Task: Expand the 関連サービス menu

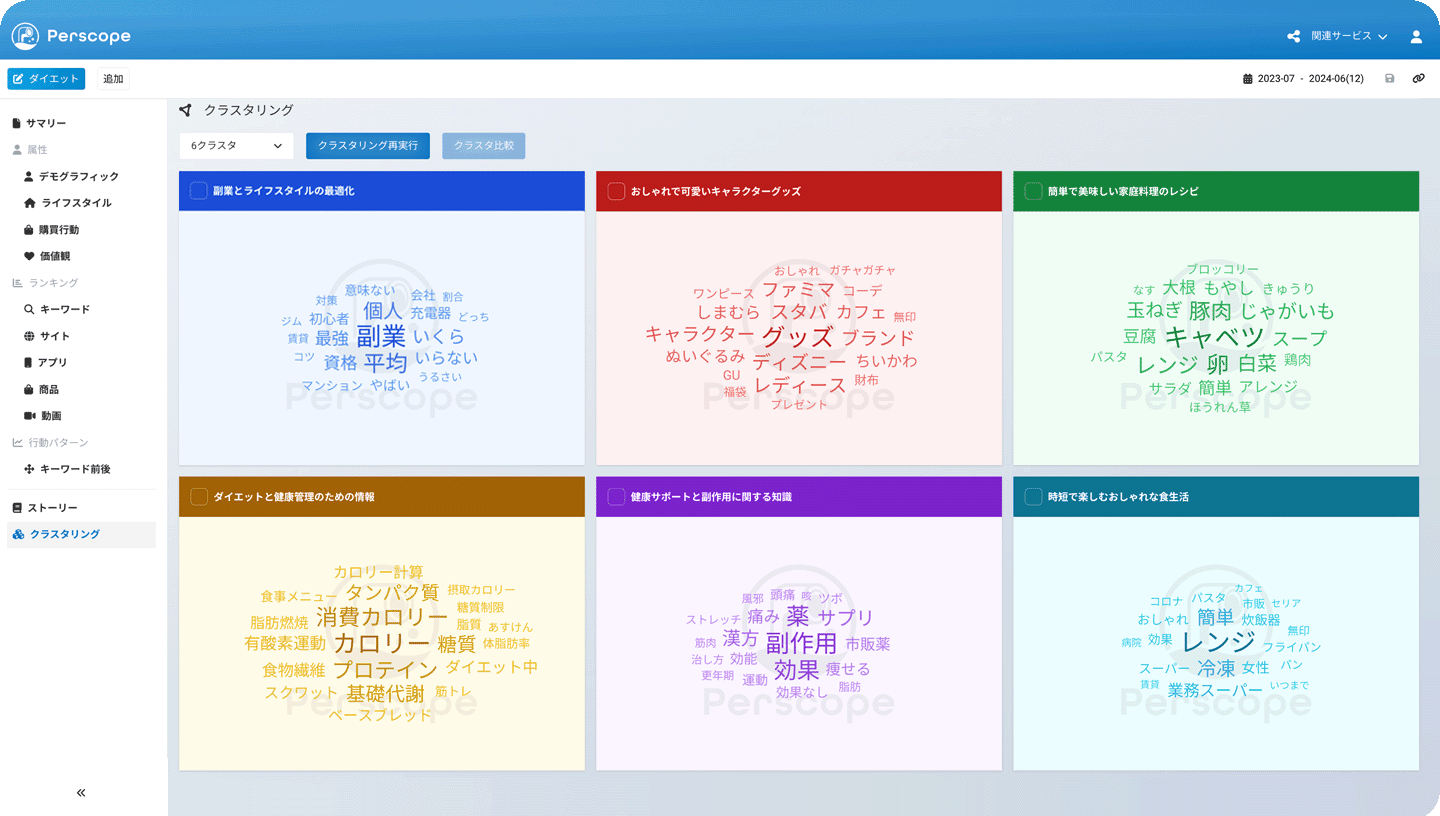Action: click(1349, 36)
